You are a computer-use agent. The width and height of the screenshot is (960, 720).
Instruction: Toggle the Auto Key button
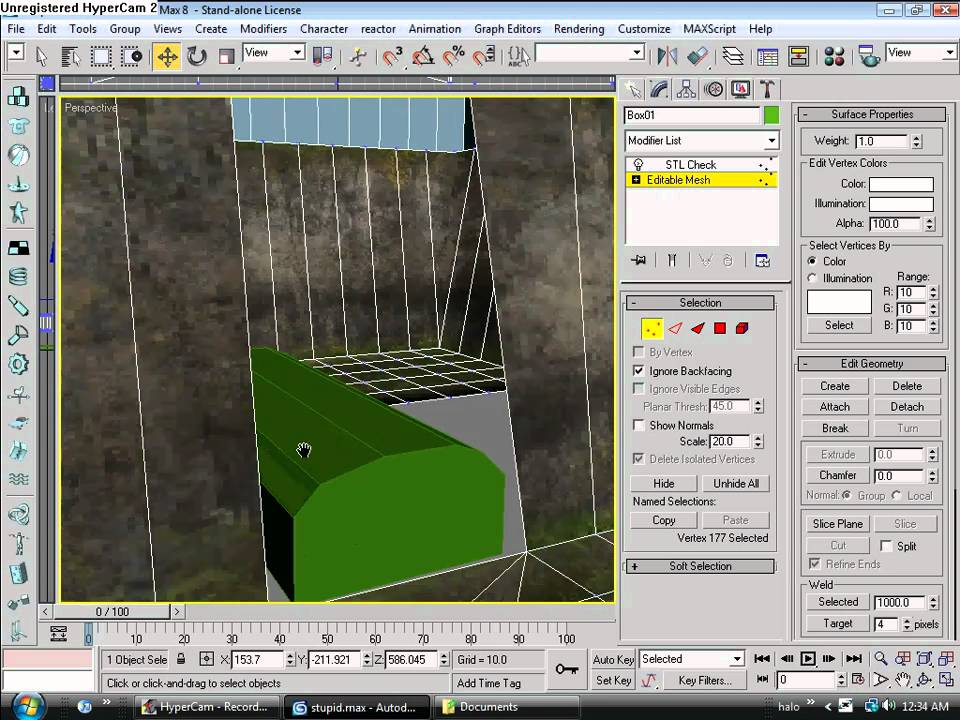point(613,659)
